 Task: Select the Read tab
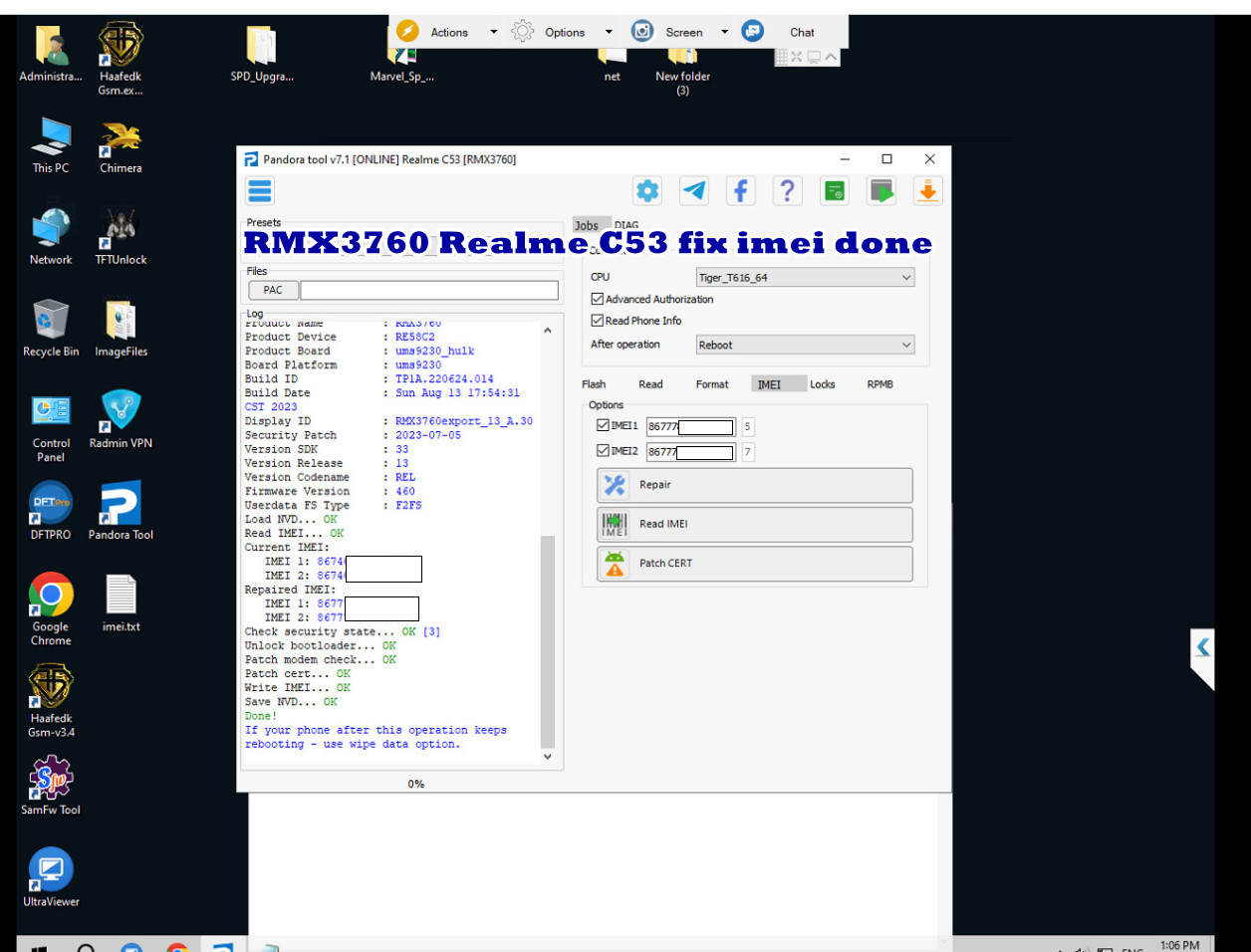(x=650, y=384)
